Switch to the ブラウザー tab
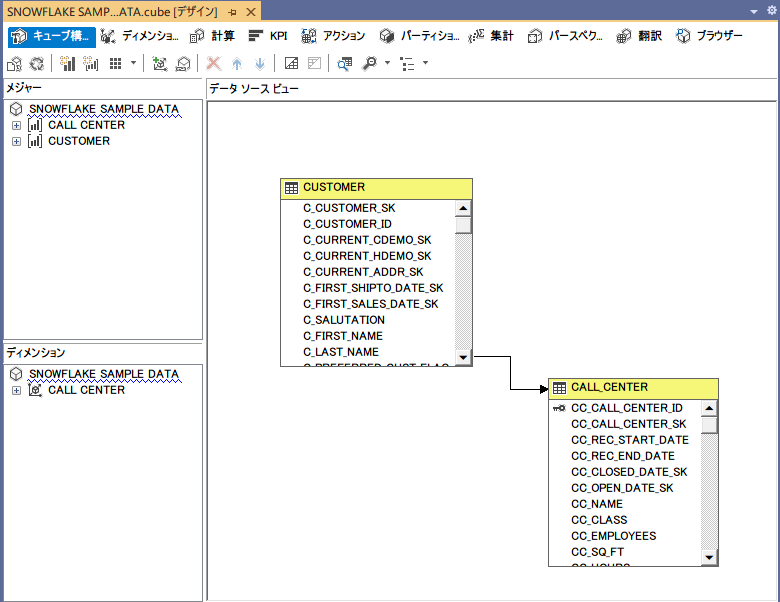 [x=709, y=36]
